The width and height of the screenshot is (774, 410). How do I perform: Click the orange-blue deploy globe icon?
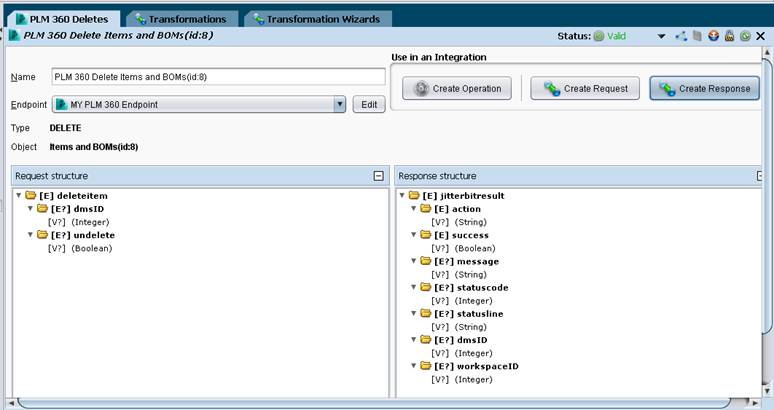point(713,36)
